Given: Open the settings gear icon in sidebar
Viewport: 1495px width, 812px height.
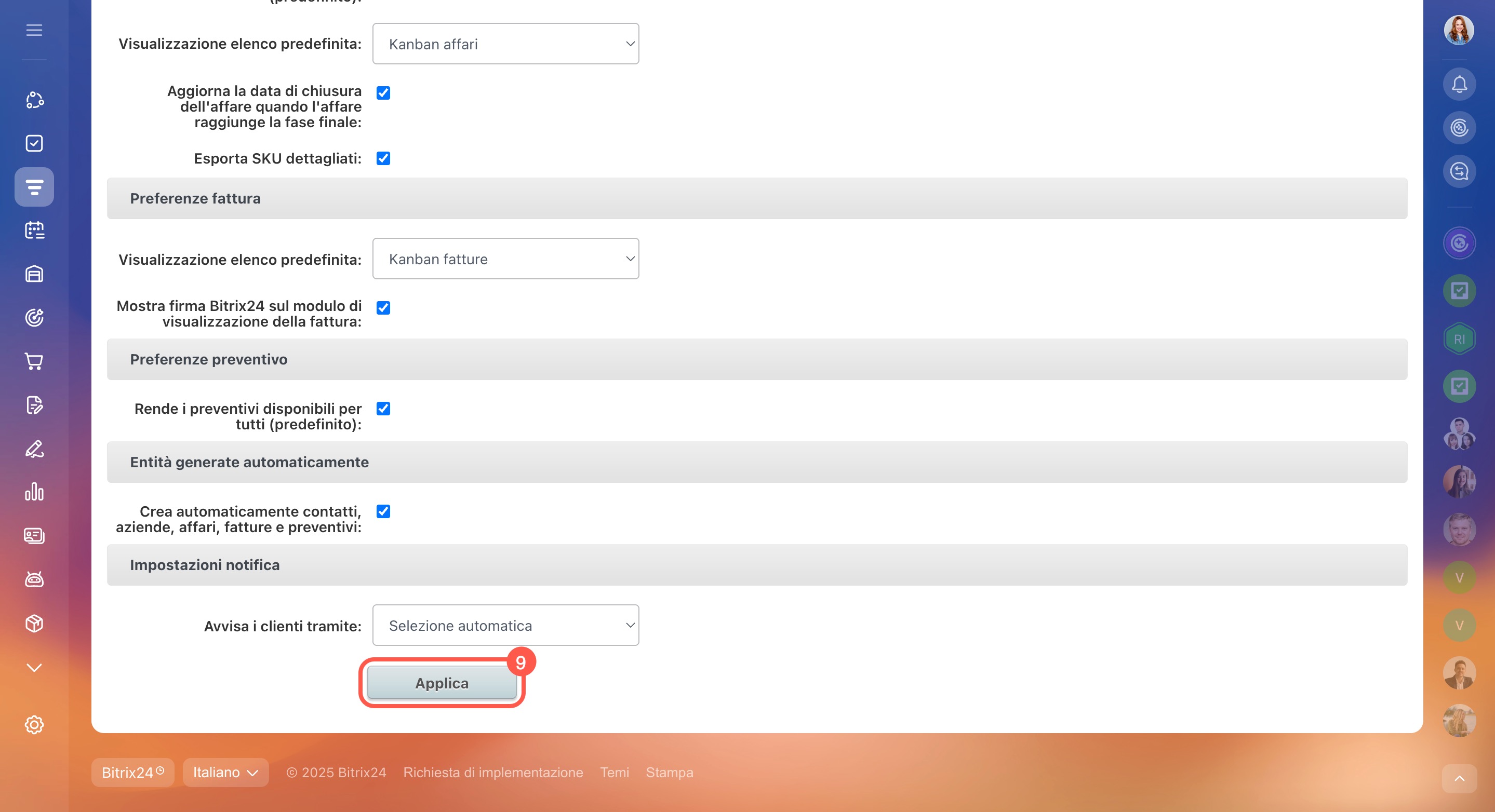Looking at the screenshot, I should pos(34,724).
